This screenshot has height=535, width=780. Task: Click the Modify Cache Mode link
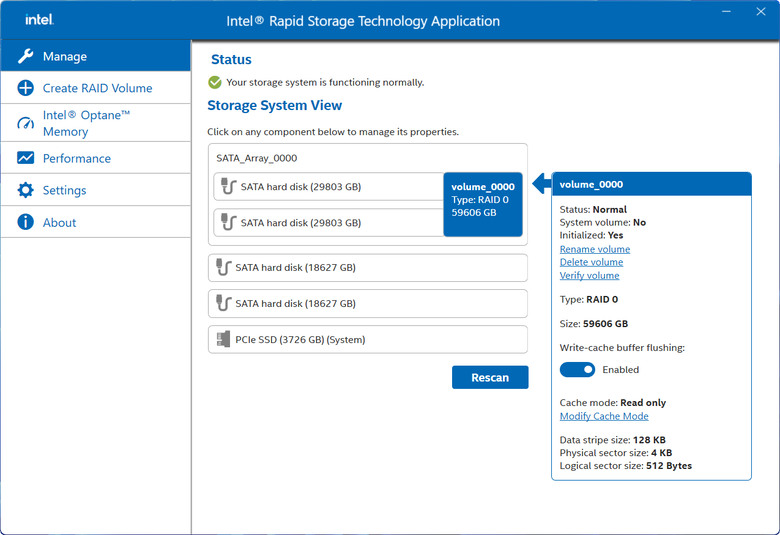point(604,416)
